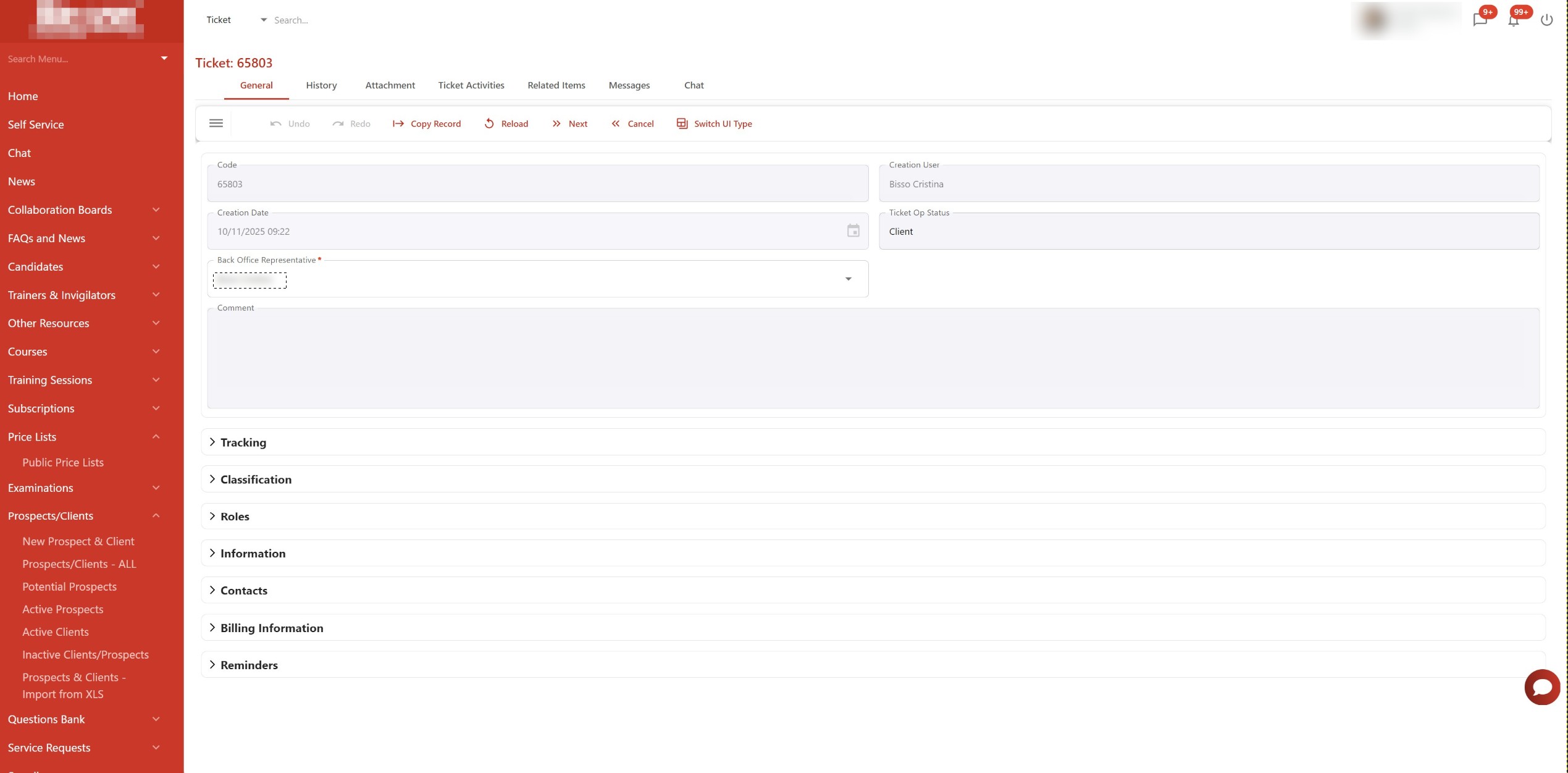
Task: Click the Reload icon to refresh the ticket
Action: [490, 124]
